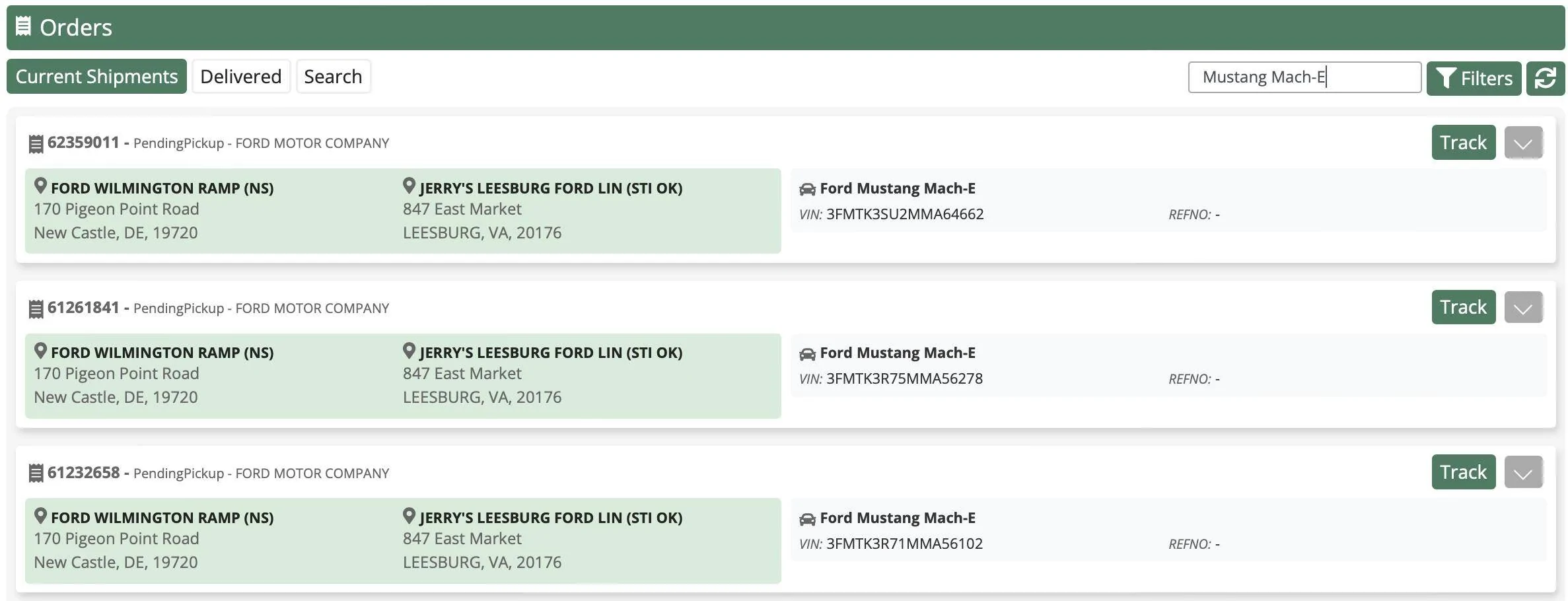This screenshot has width=1568, height=601.
Task: Click destination pin icon for order 61261841
Action: 409,351
